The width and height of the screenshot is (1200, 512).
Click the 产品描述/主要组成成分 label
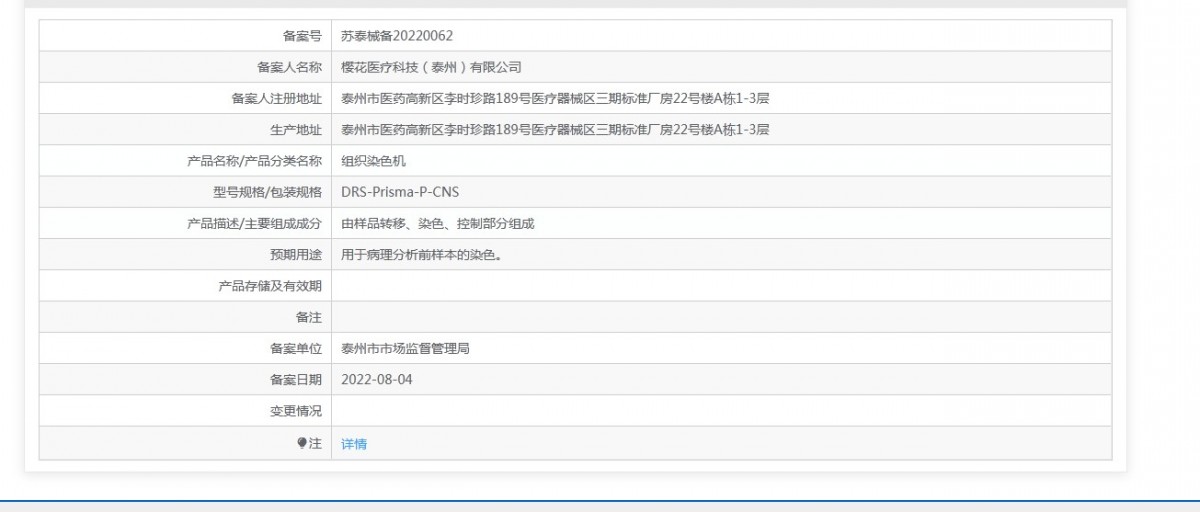pos(254,224)
